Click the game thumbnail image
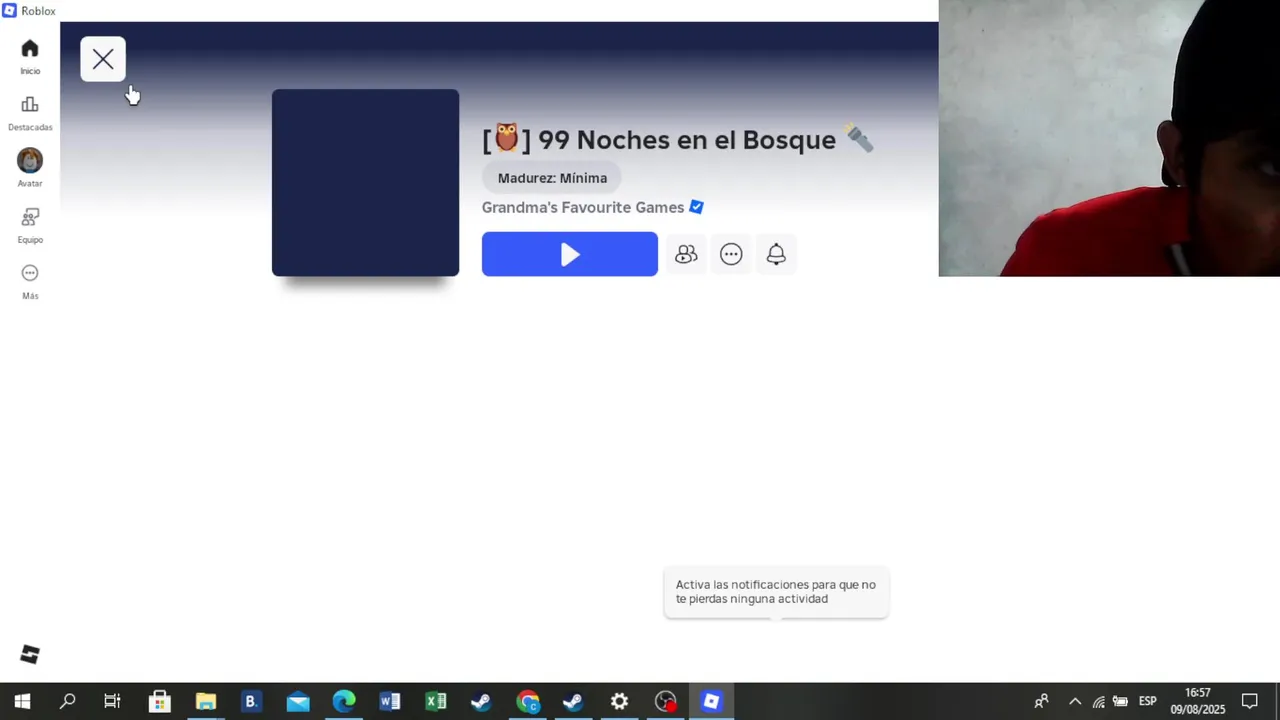The image size is (1280, 720). coord(366,183)
